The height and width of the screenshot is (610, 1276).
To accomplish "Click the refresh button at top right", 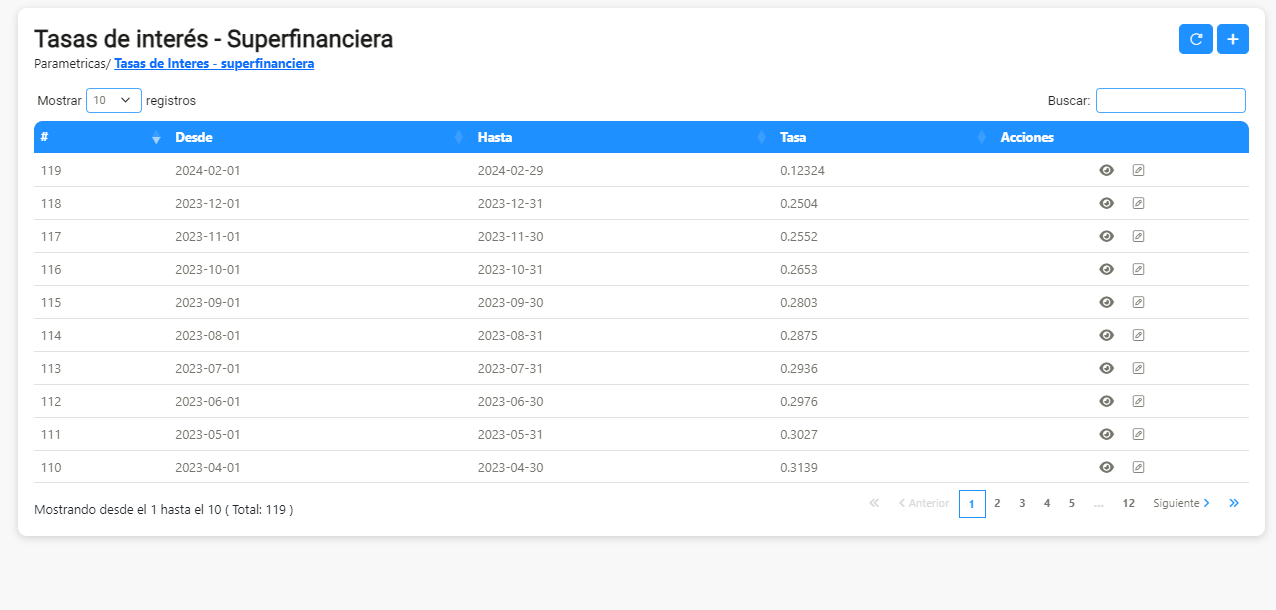I will [1196, 39].
